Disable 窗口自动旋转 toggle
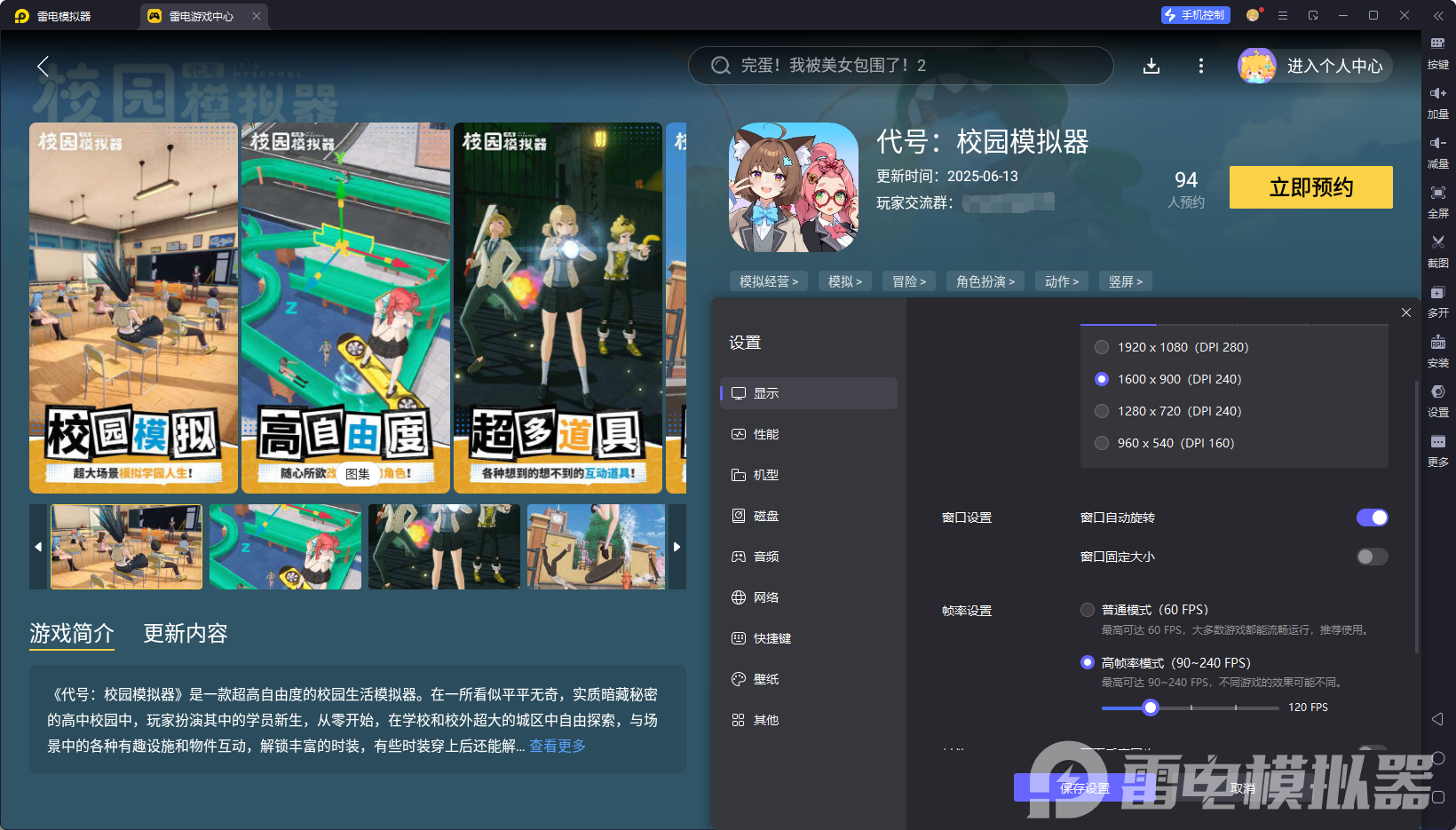The height and width of the screenshot is (830, 1456). click(1372, 518)
